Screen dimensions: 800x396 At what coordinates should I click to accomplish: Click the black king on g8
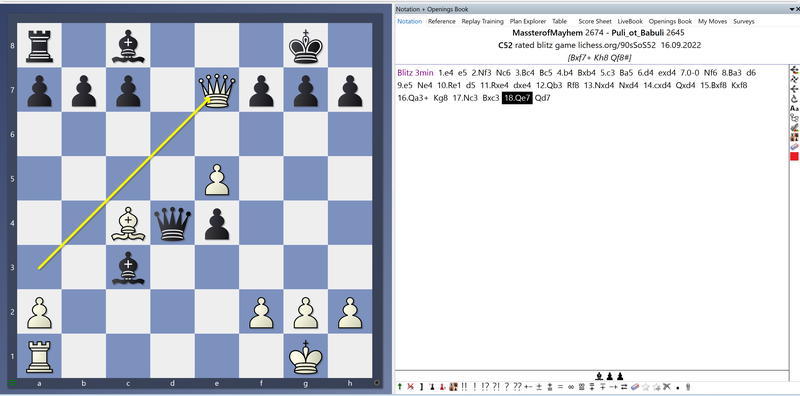click(x=306, y=45)
